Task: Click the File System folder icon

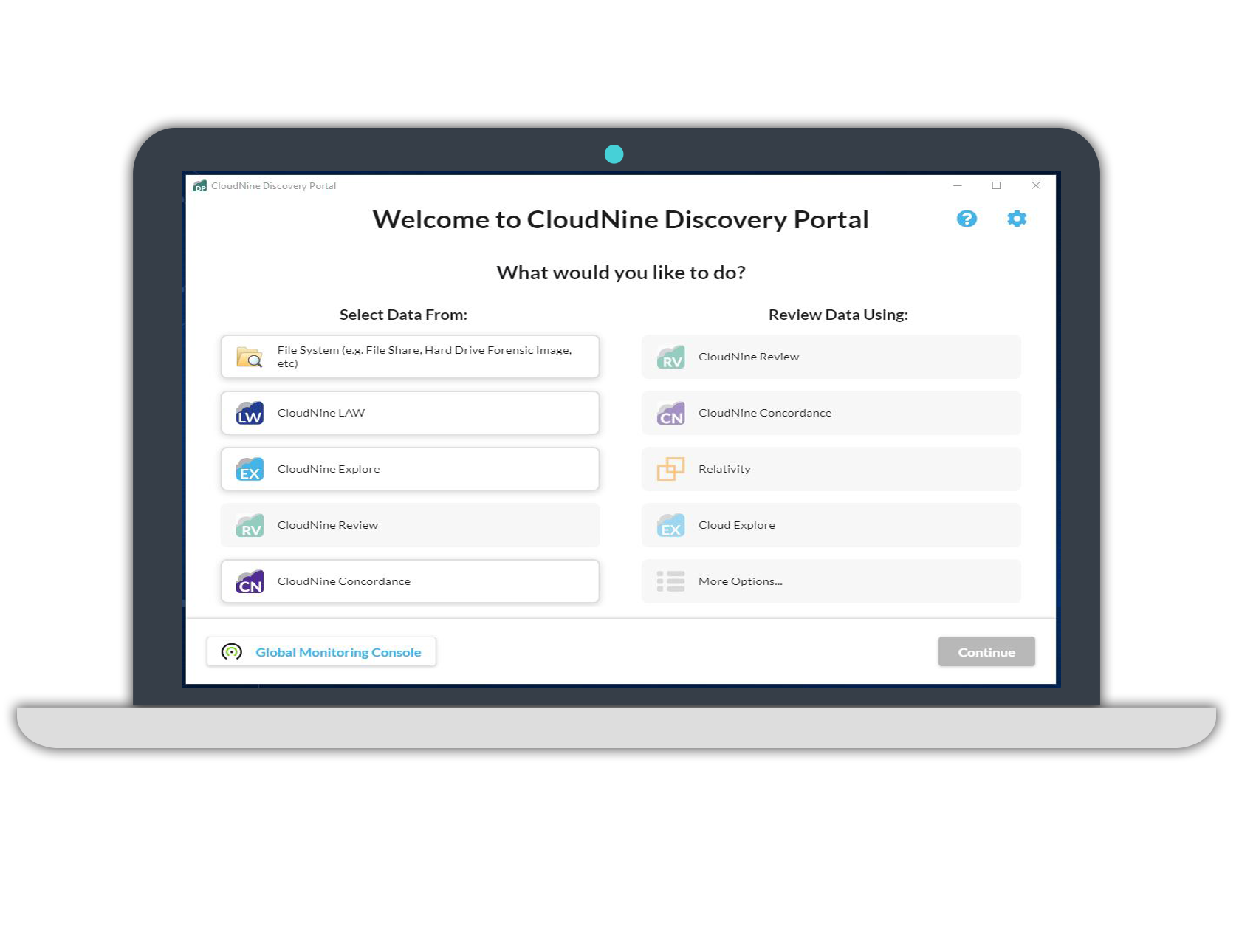Action: click(x=250, y=357)
